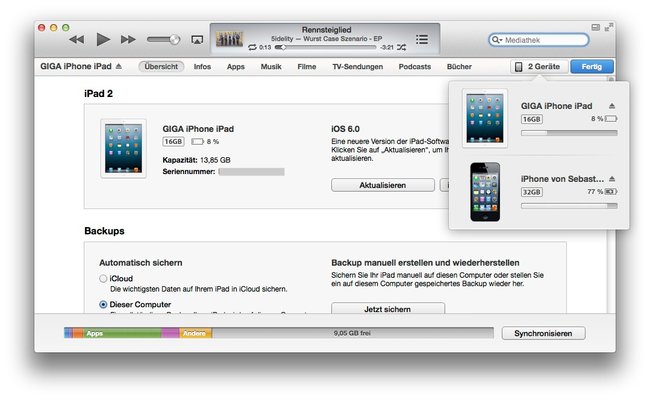The height and width of the screenshot is (400, 650).
Task: Select the iCloud backup option
Action: [103, 279]
